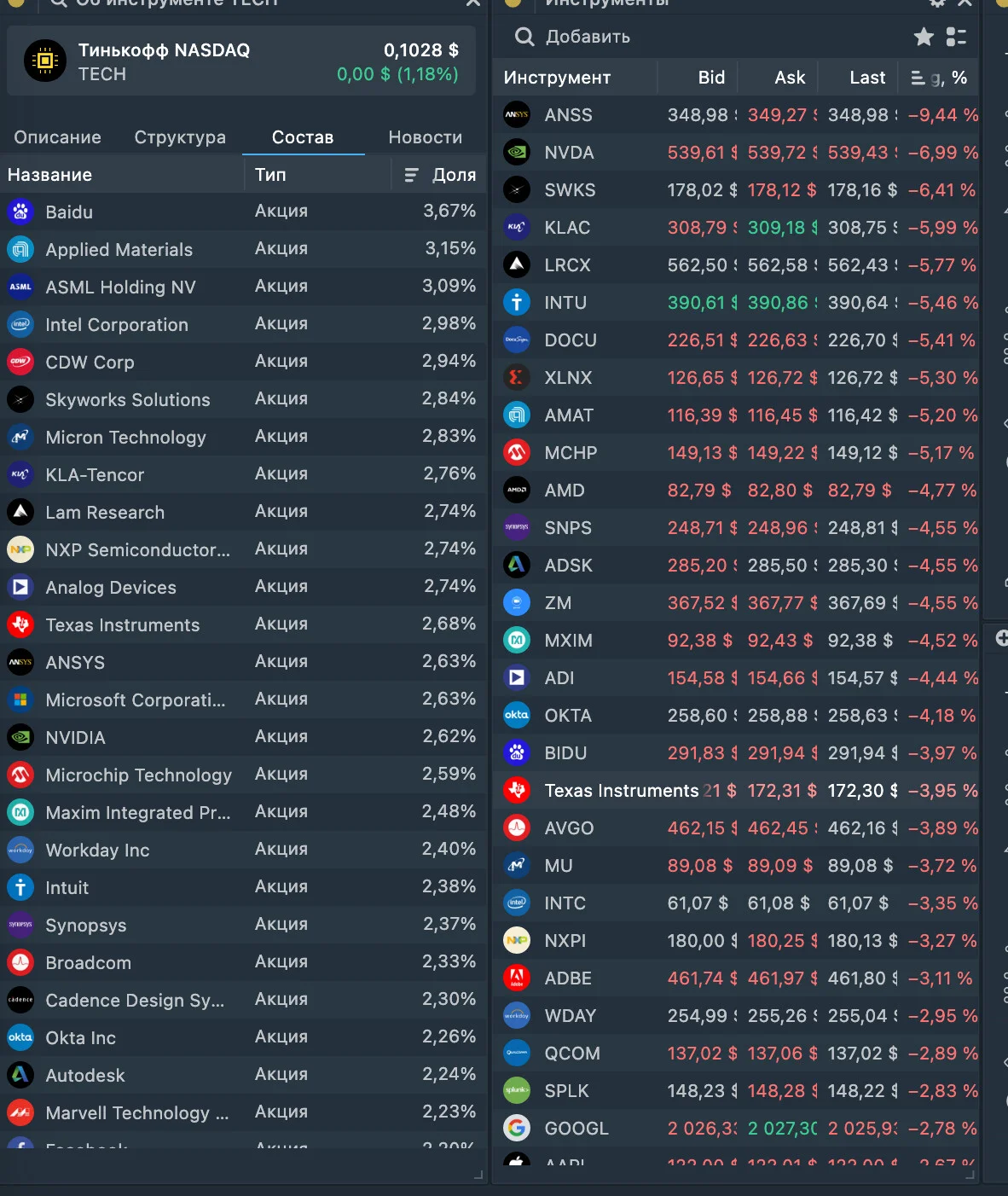Click the GOOGL ticker logo in instruments
1008x1196 pixels.
coord(517,1128)
